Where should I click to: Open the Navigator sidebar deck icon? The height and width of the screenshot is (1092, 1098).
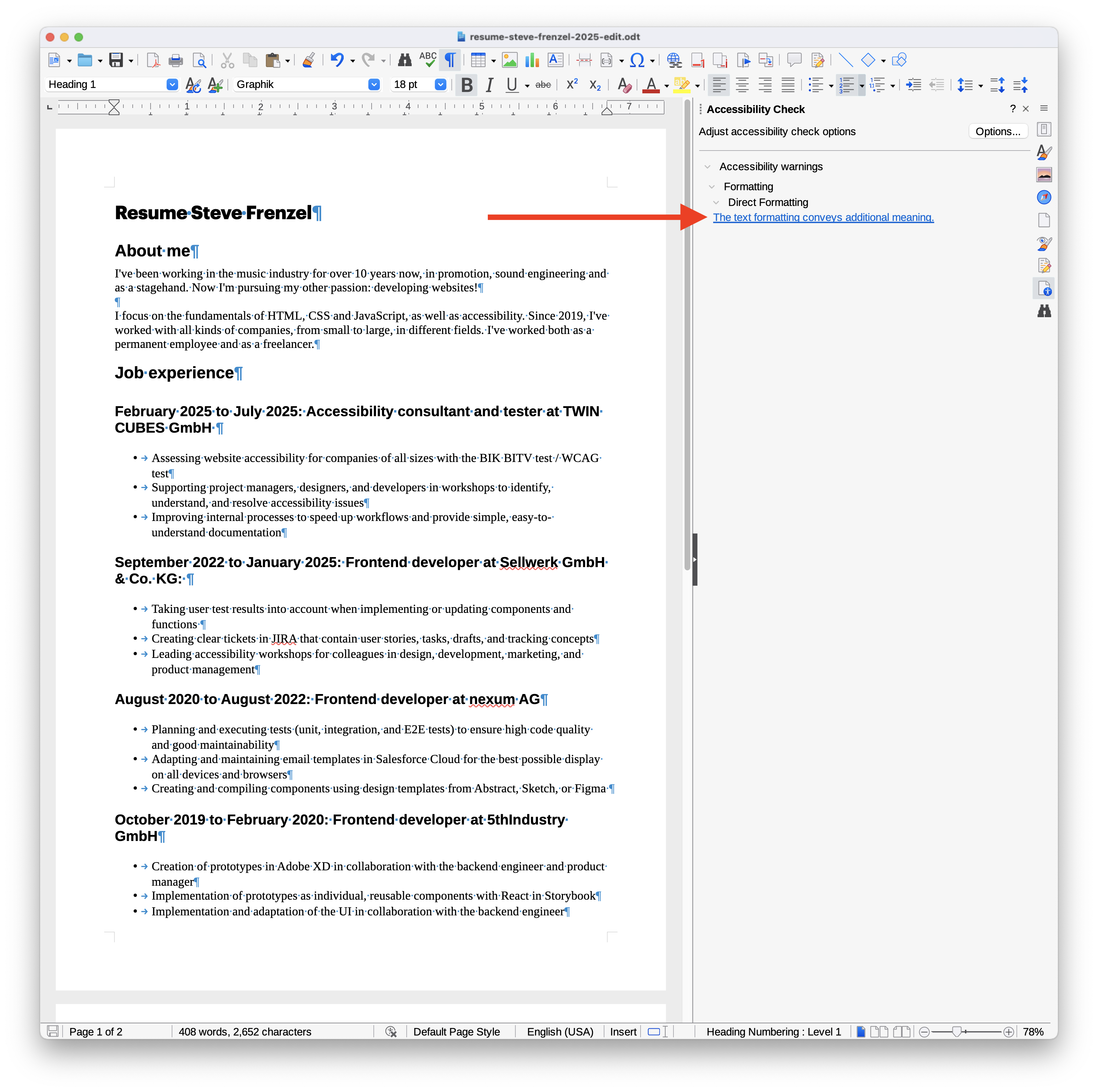tap(1043, 198)
